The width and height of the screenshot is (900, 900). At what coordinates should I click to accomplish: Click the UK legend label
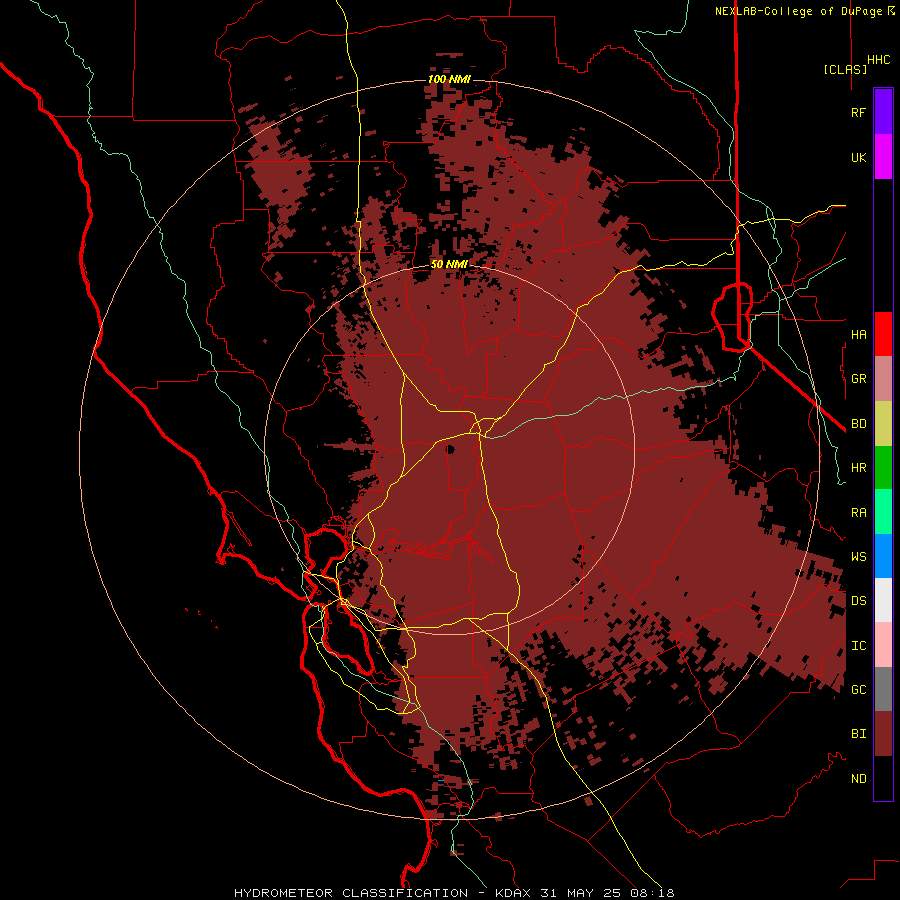point(859,157)
